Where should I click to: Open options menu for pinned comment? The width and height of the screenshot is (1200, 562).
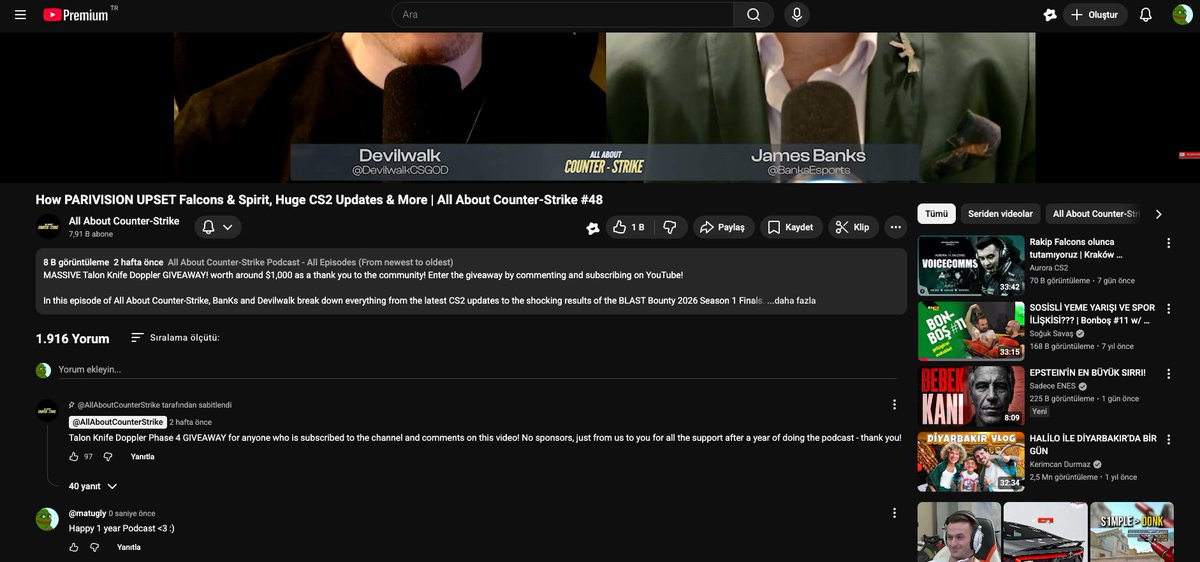click(x=894, y=404)
